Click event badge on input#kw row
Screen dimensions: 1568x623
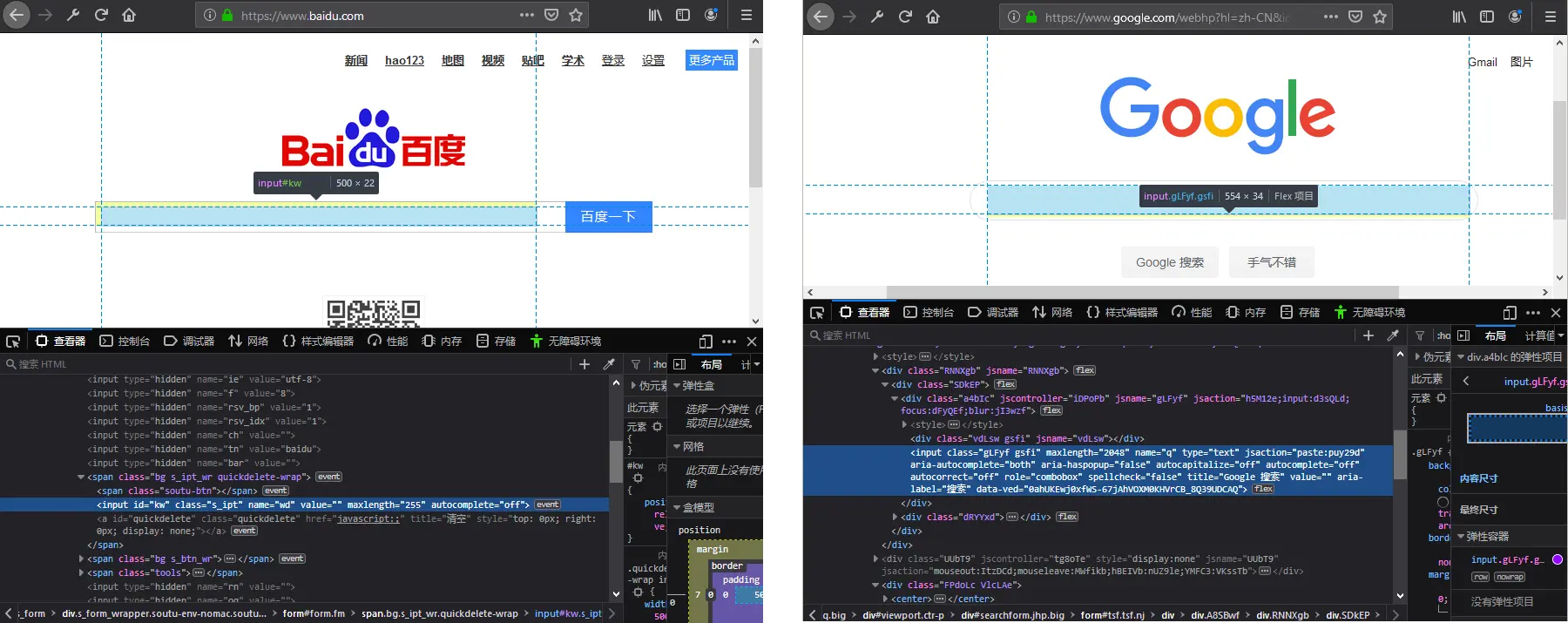tap(548, 504)
